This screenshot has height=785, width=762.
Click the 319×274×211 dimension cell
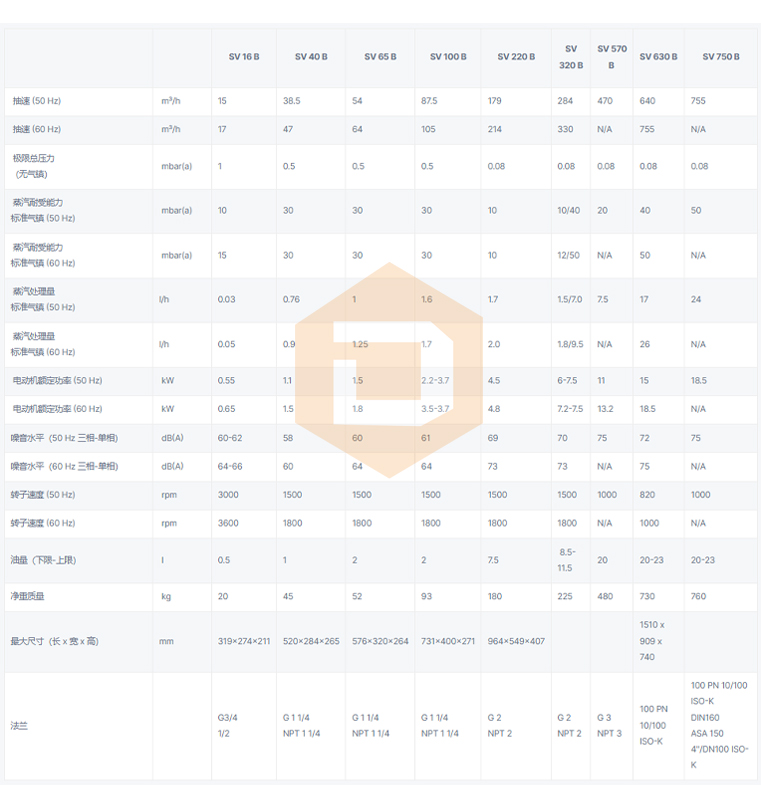pos(244,641)
